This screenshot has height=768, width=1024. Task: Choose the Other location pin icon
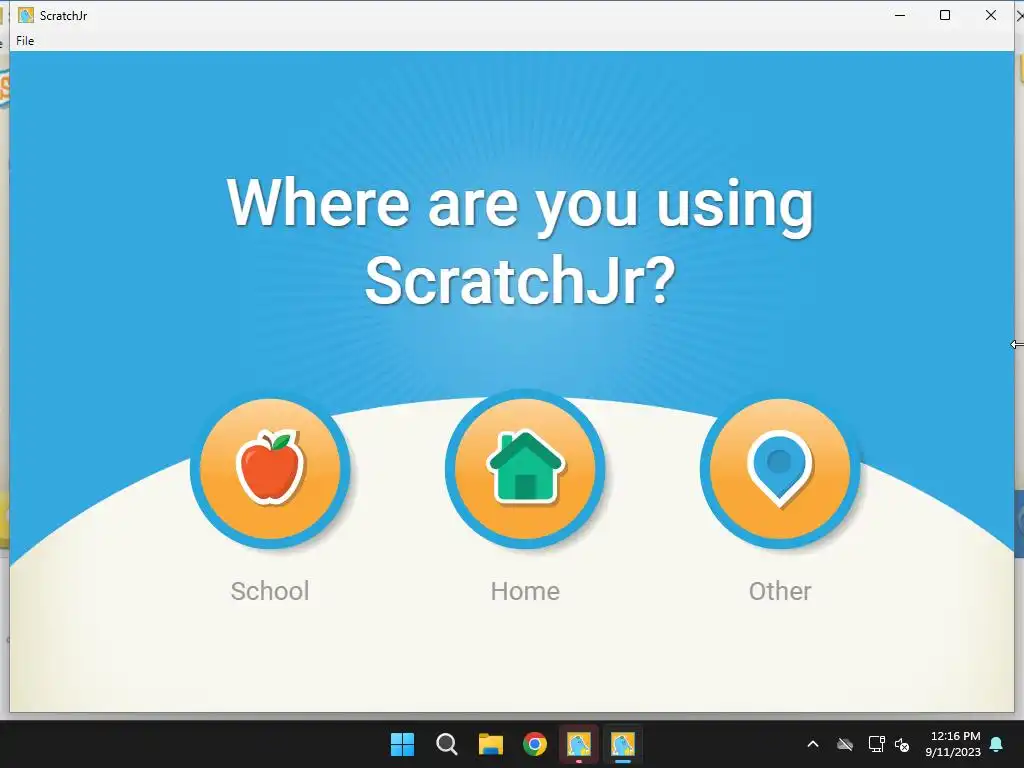780,469
